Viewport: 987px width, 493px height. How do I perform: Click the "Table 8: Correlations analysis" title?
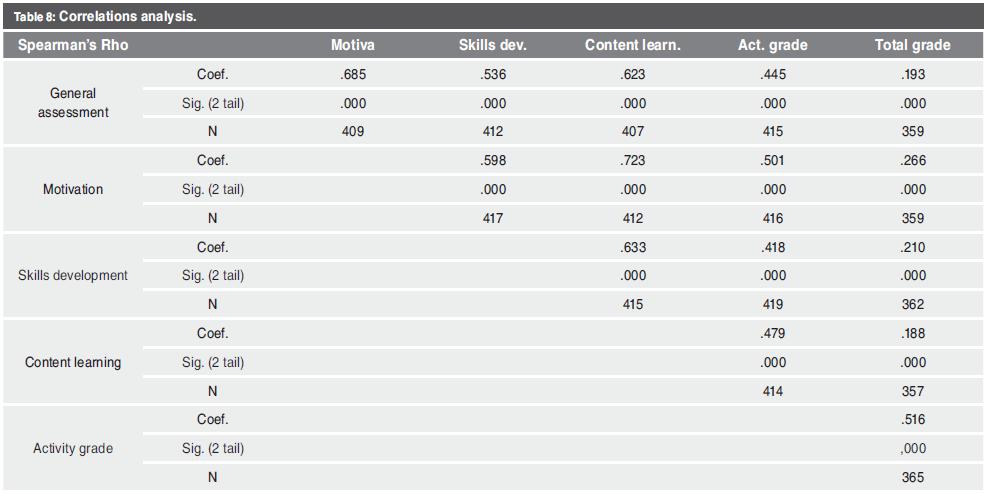(x=98, y=17)
